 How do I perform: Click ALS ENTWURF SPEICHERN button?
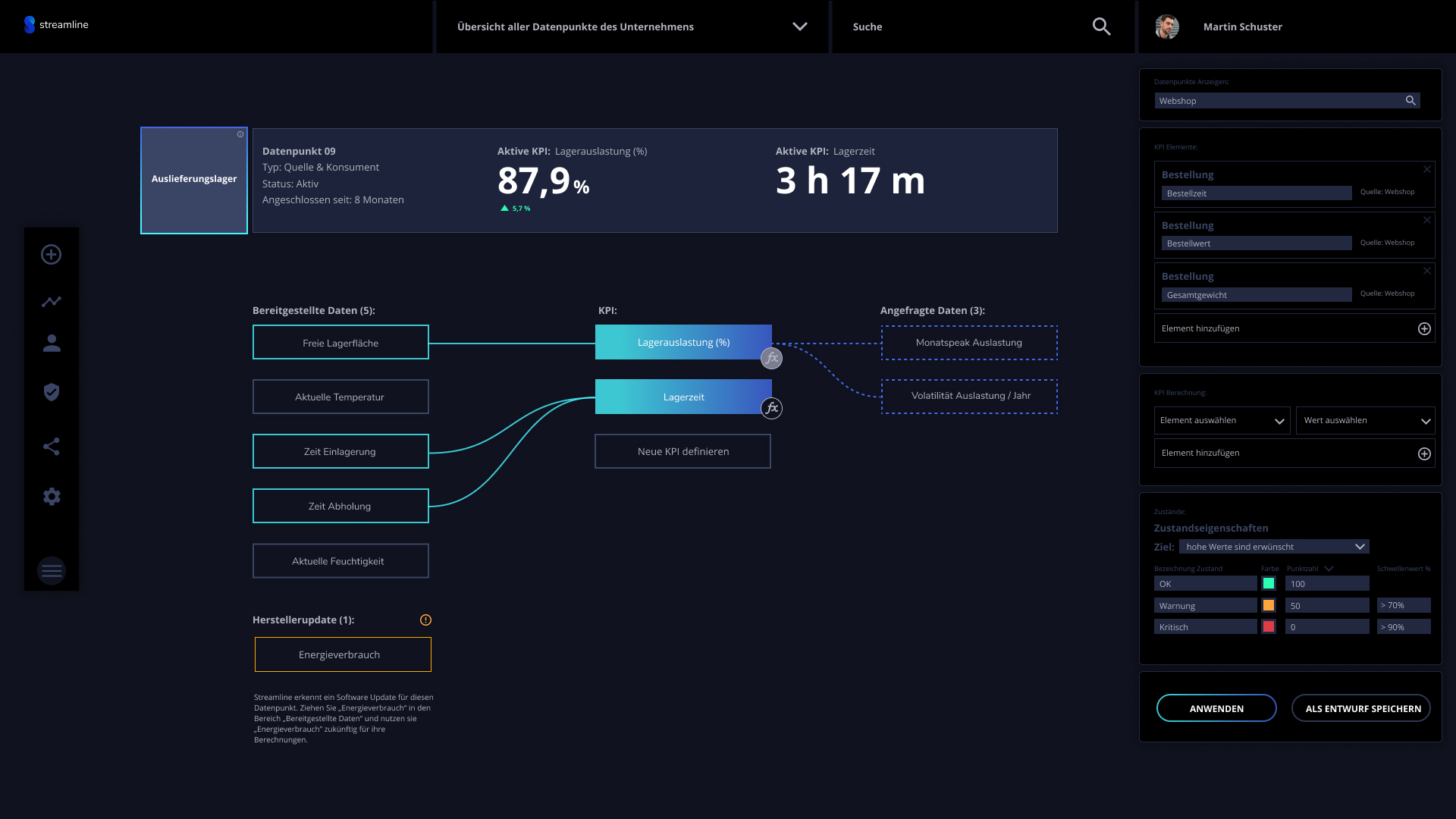(1361, 708)
